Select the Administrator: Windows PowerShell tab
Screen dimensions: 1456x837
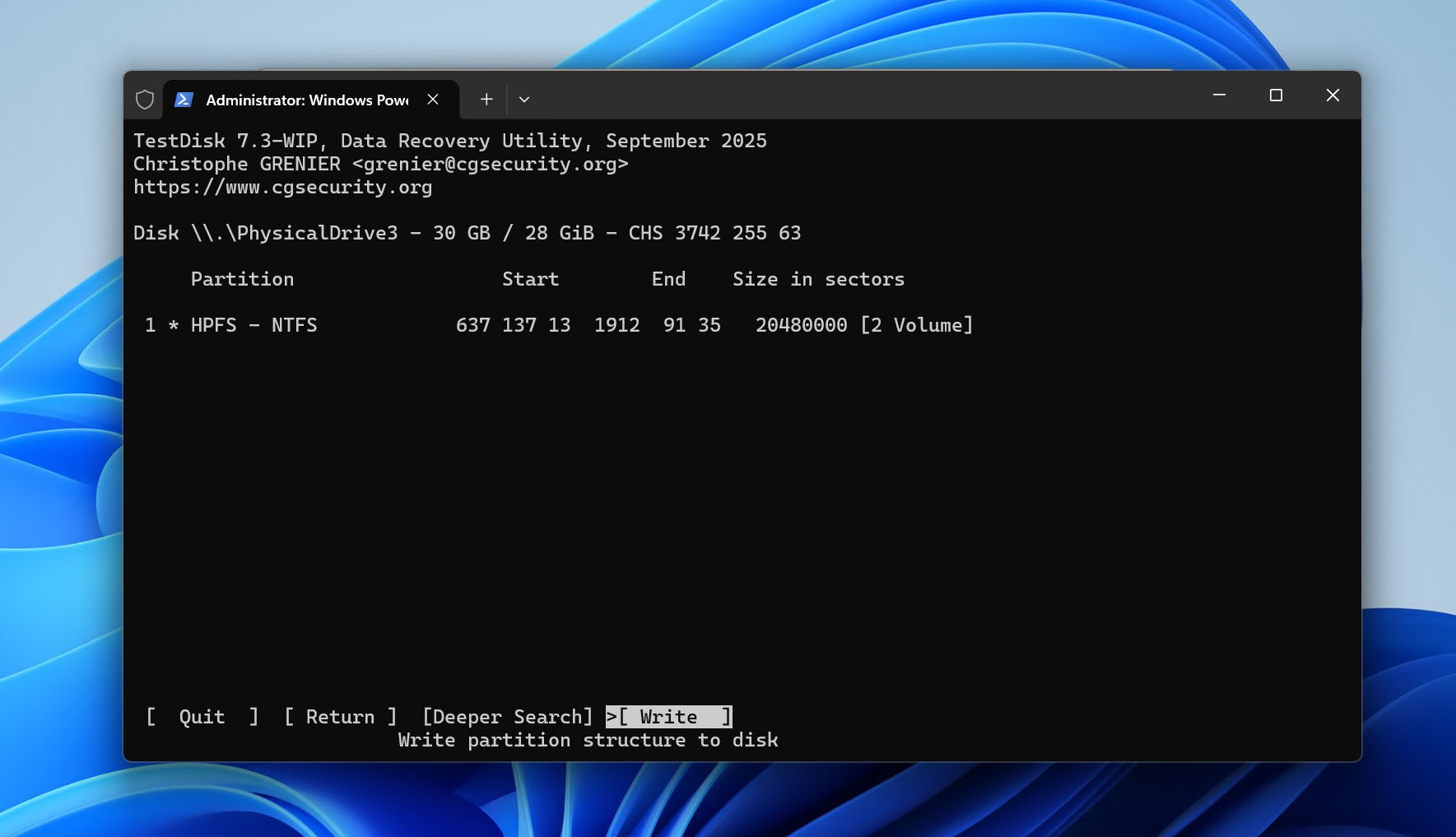(310, 100)
